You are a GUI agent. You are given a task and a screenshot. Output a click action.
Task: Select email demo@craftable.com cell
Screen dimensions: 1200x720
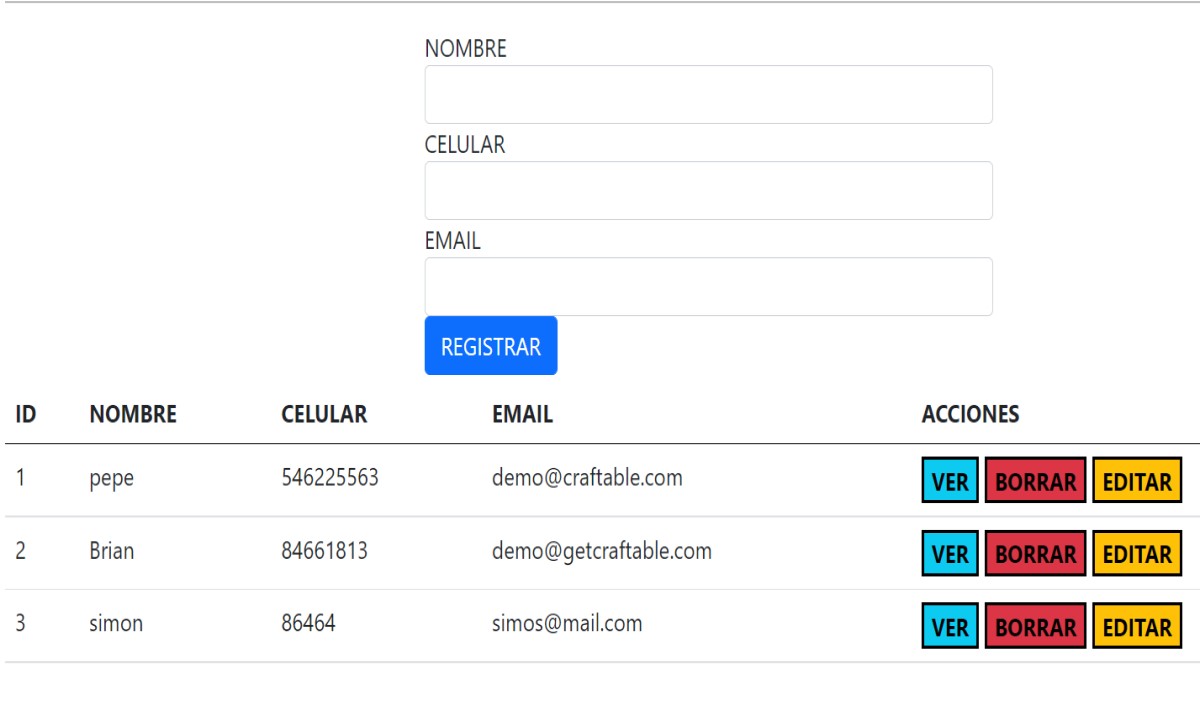tap(587, 478)
